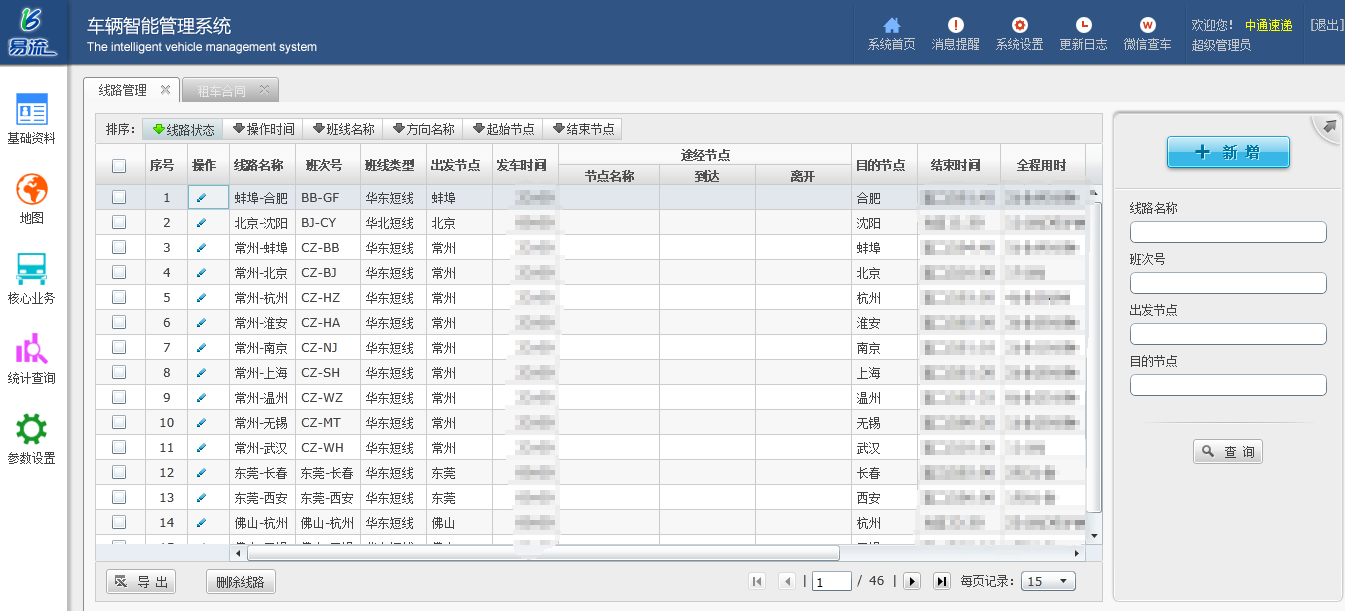Toggle the select-all checkbox in the table header

(x=119, y=166)
